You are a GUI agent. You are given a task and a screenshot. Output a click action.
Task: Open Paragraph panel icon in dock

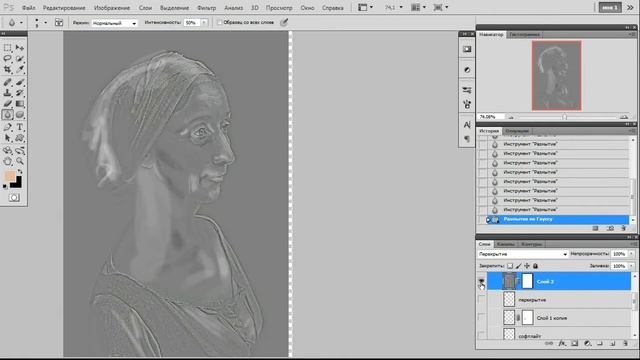pos(467,139)
